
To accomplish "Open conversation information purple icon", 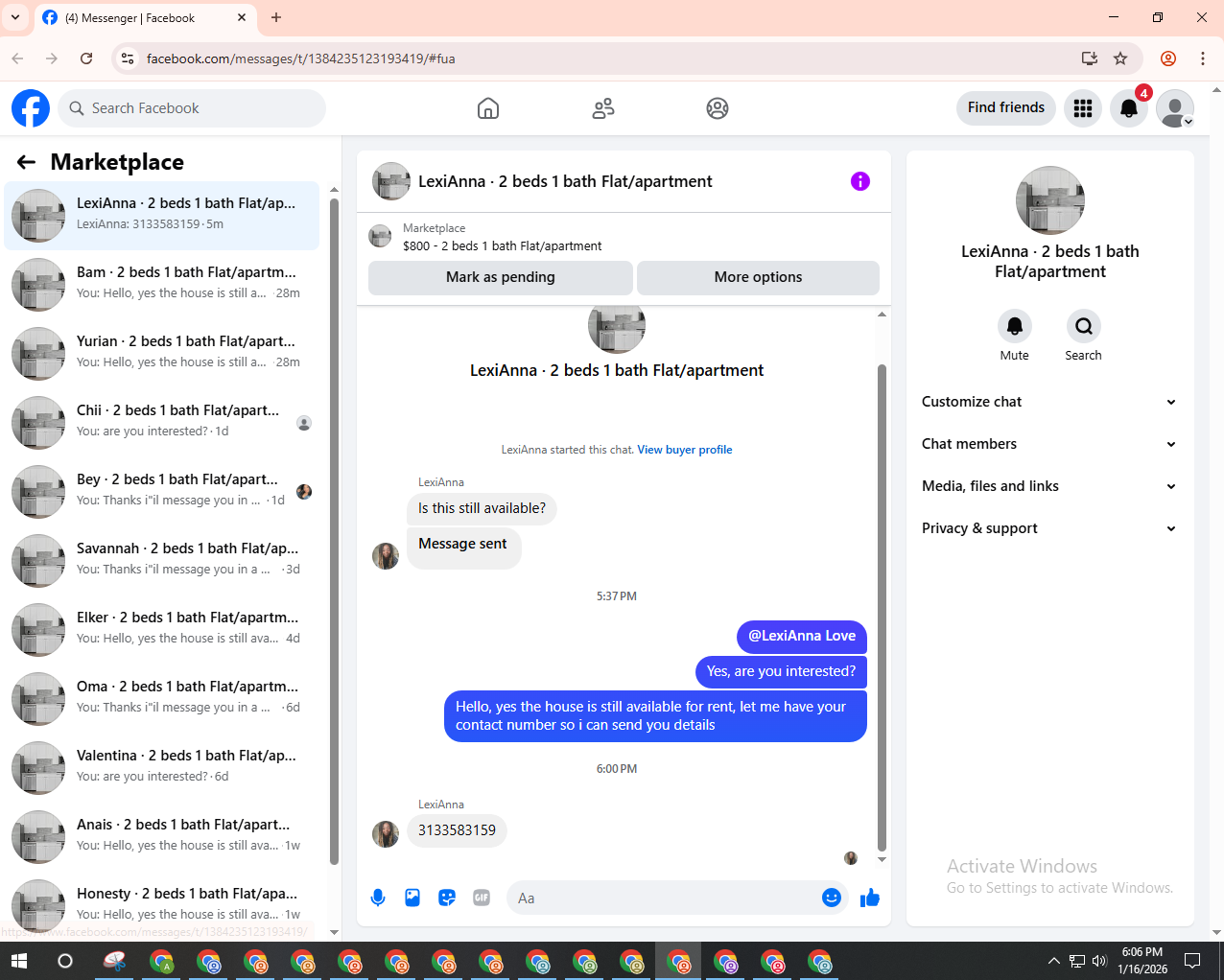I will click(860, 181).
